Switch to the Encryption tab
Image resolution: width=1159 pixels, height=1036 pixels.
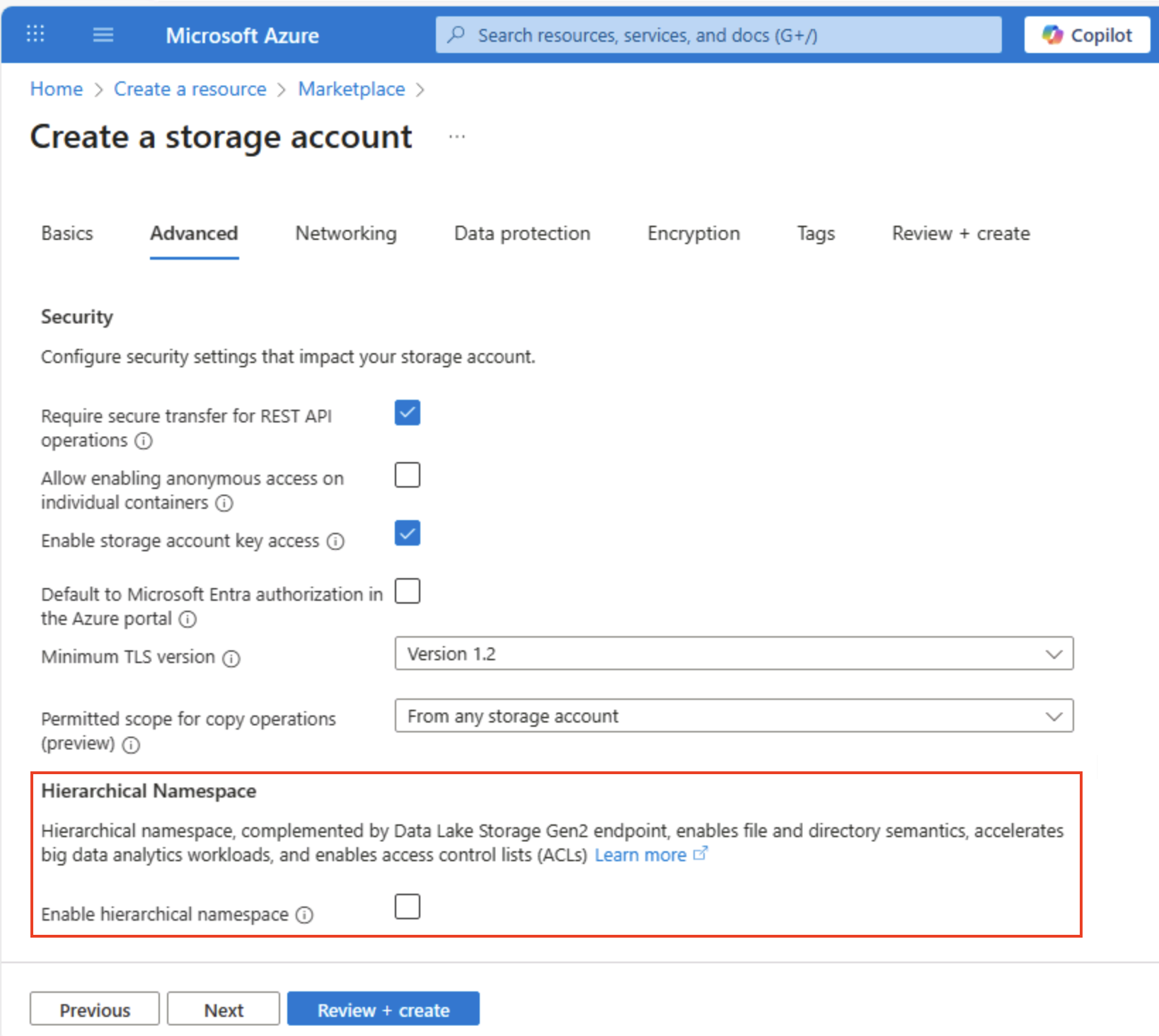(x=693, y=234)
